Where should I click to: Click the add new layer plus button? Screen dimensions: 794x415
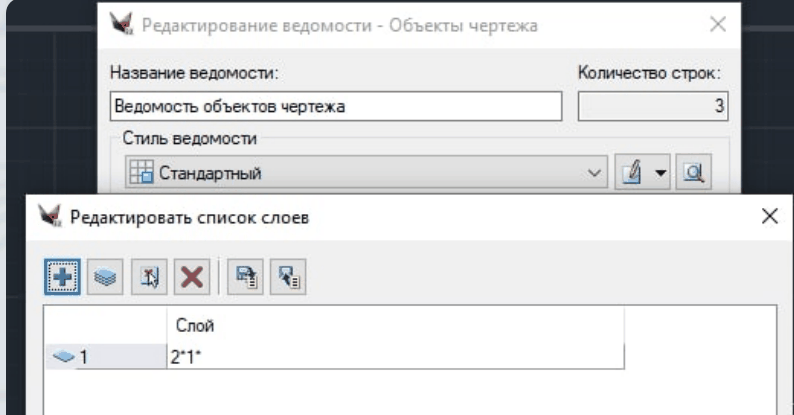61,275
